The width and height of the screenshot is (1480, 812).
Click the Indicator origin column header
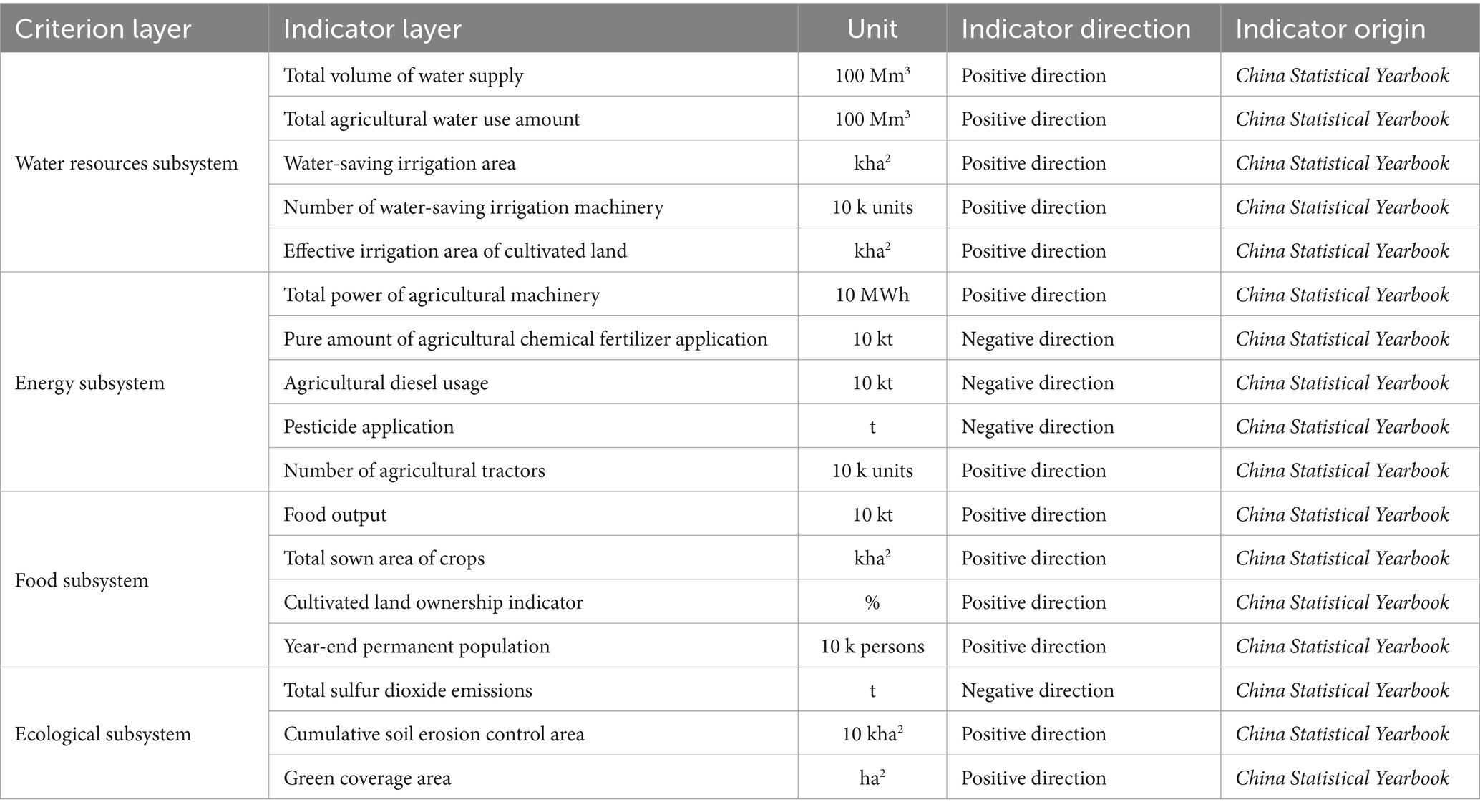coord(1330,29)
